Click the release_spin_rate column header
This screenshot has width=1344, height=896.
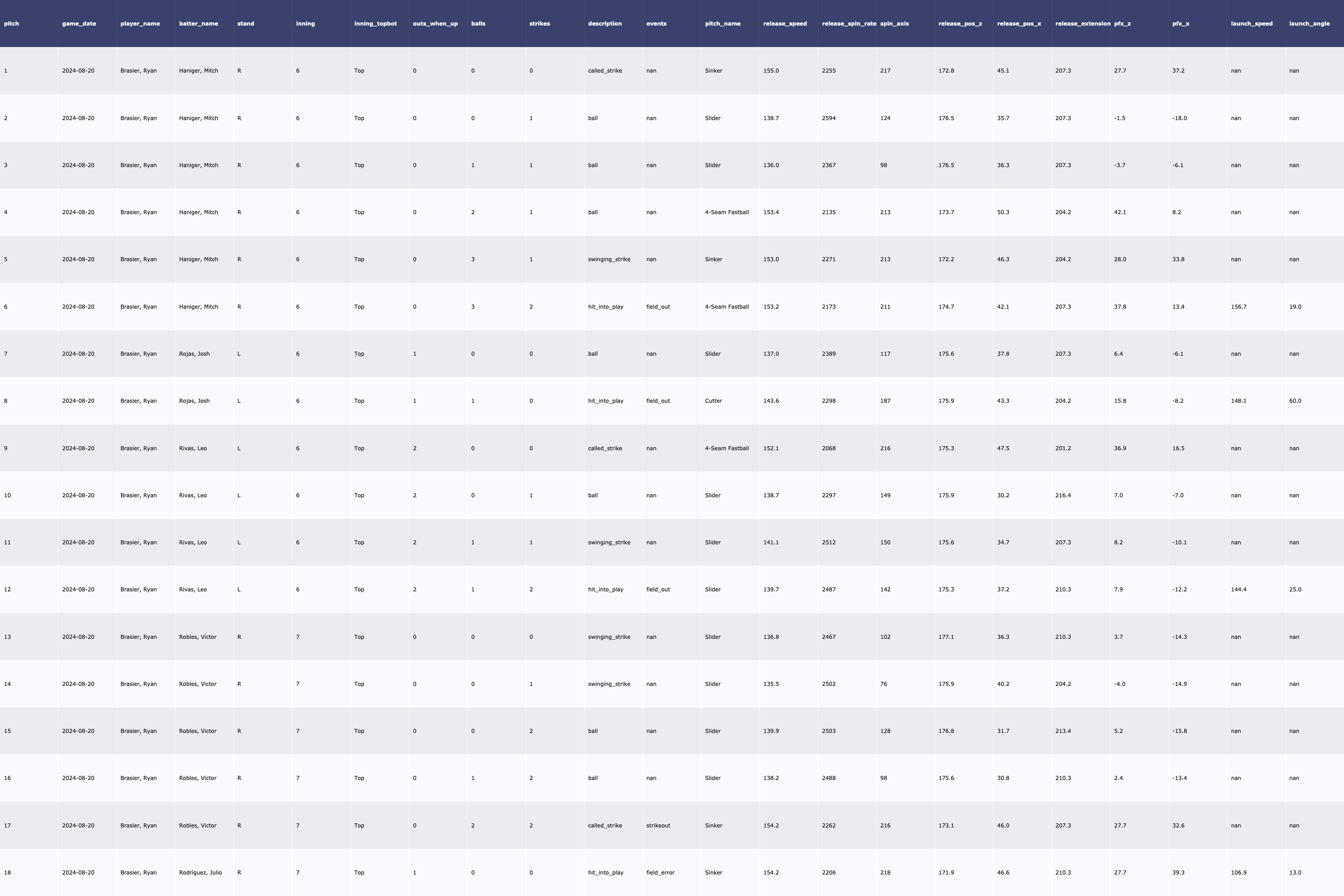click(848, 23)
